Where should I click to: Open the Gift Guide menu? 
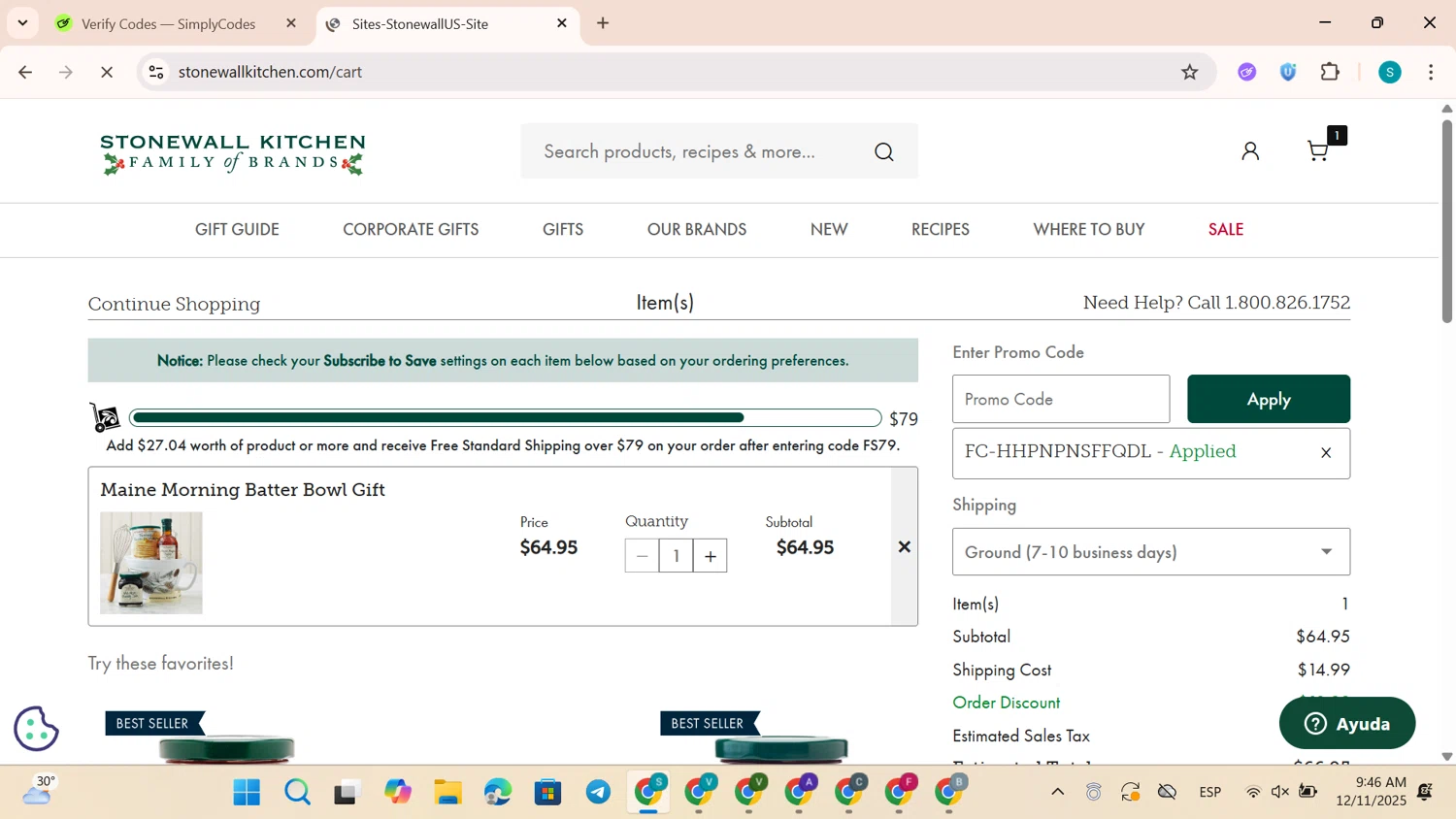coord(237,230)
